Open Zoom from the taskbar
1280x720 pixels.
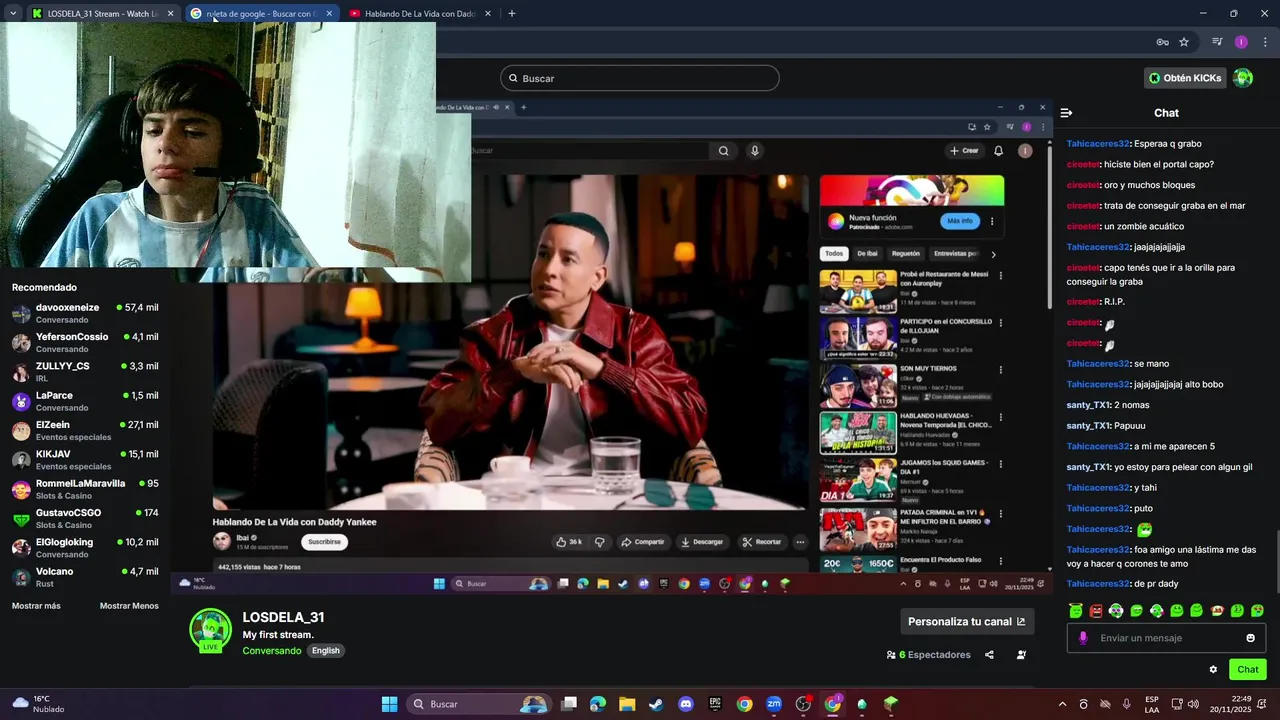[x=774, y=704]
